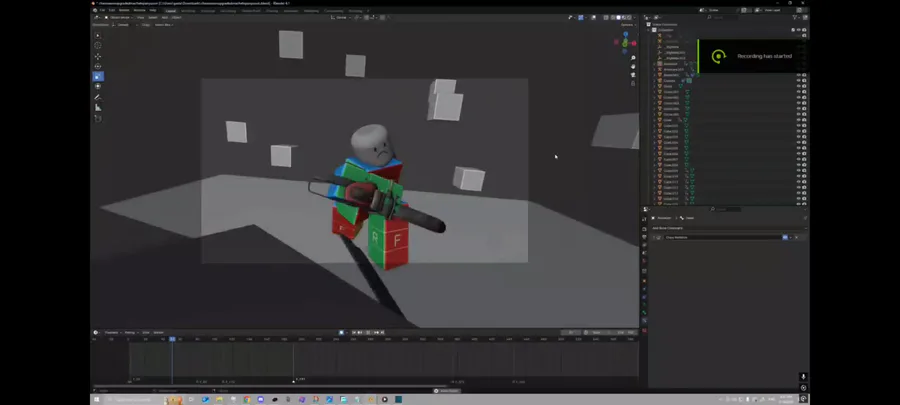The height and width of the screenshot is (405, 900).
Task: Open the Playback popover in the timeline
Action: [x=113, y=332]
